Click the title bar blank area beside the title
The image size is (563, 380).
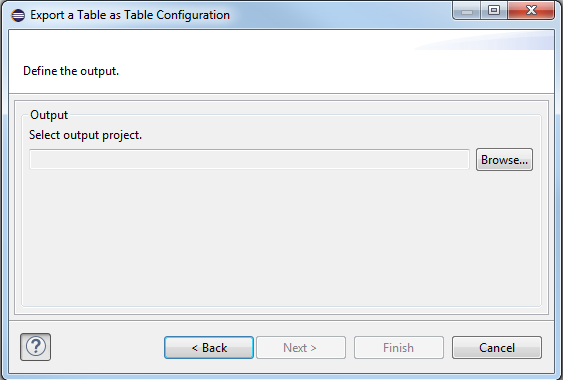point(341,15)
